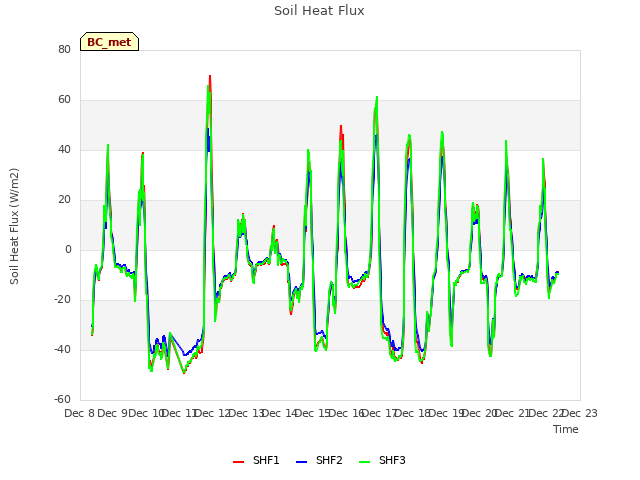Select the Soil Heat Flux chart title
Image resolution: width=640 pixels, height=480 pixels.
click(x=319, y=11)
